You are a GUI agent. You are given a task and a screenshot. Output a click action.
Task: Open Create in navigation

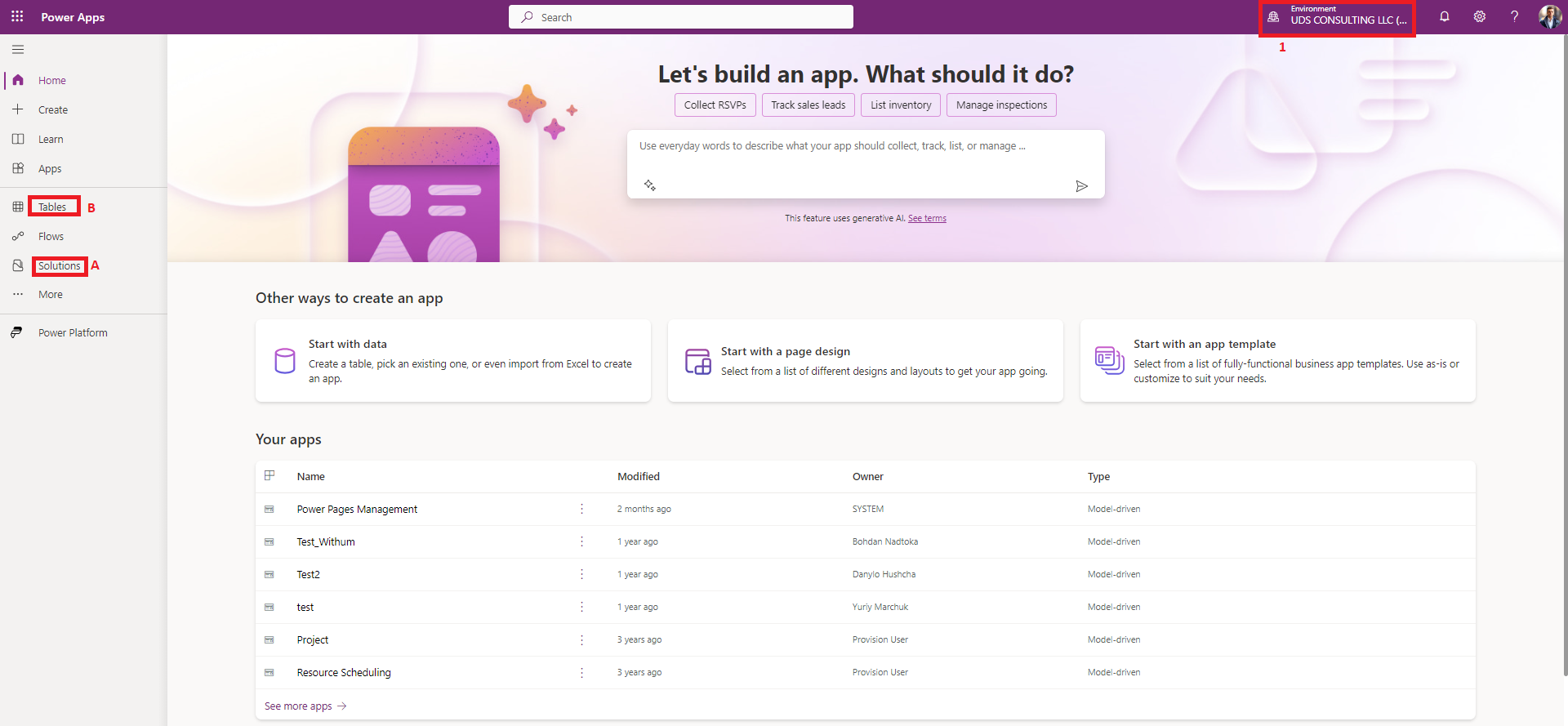point(53,109)
